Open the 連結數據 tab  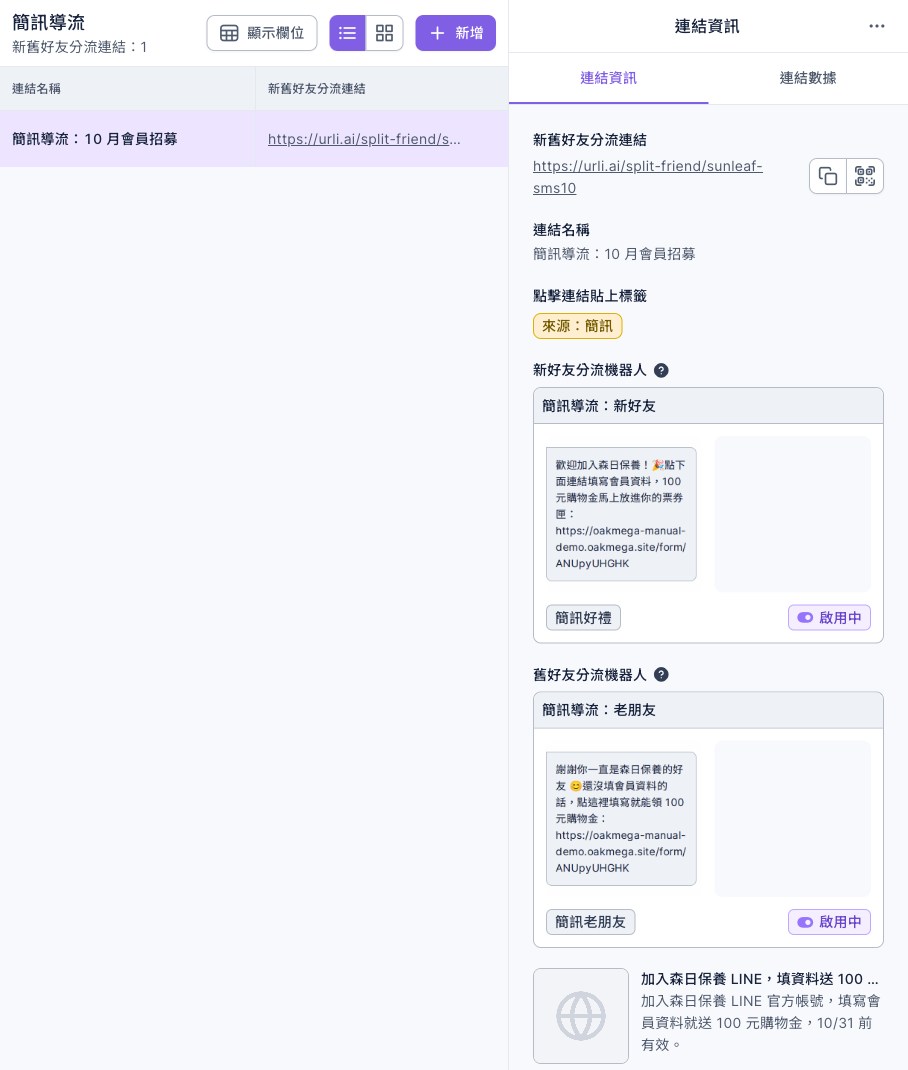point(808,78)
